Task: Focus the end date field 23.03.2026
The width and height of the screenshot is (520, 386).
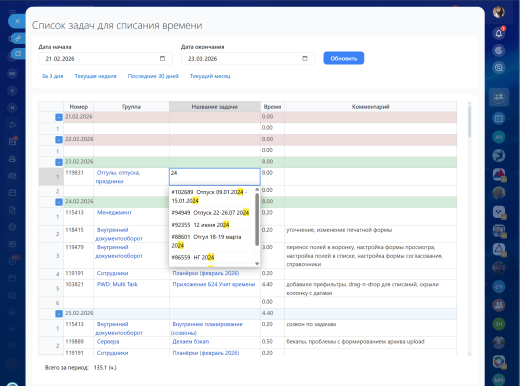Action: [248, 59]
